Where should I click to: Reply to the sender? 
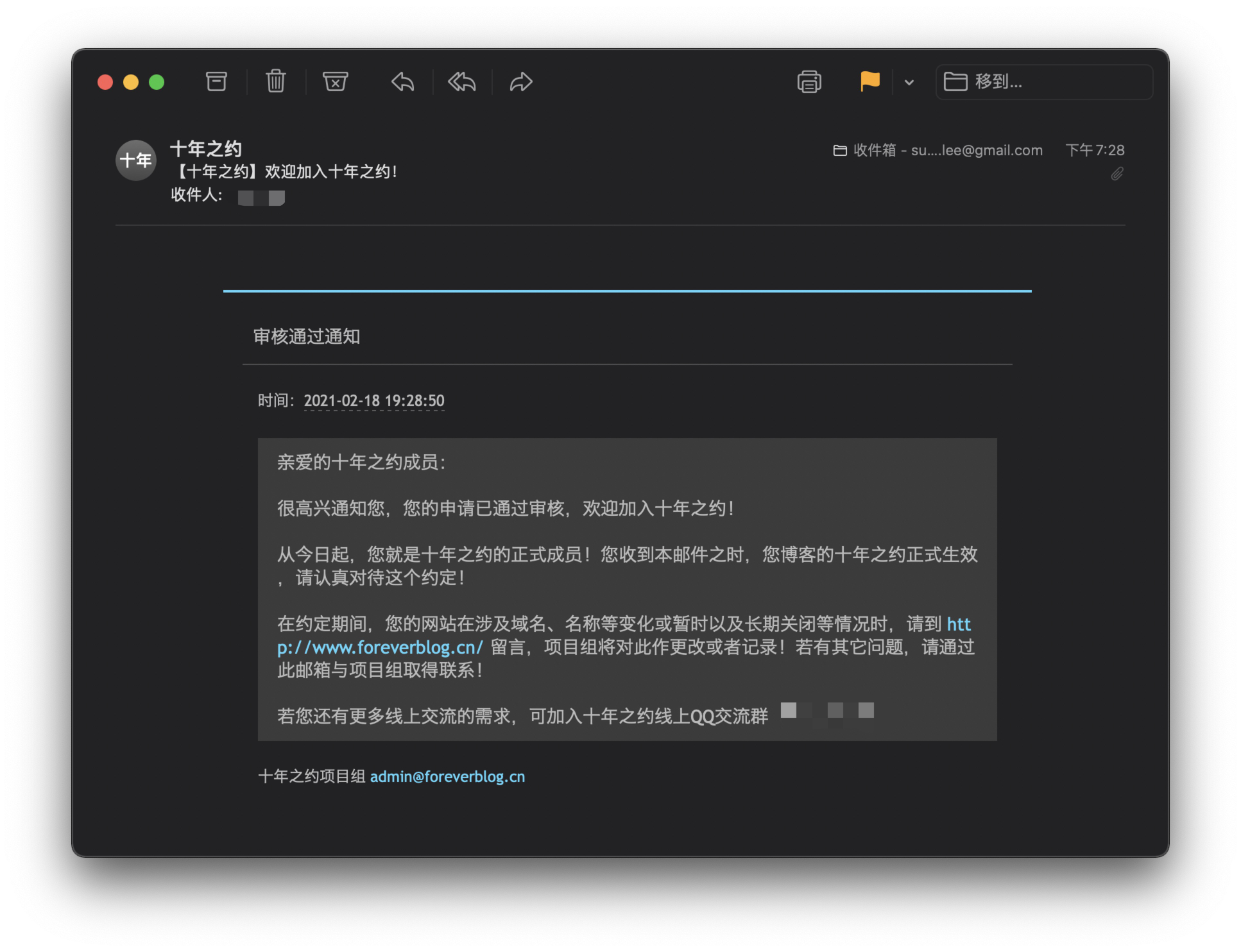(x=403, y=81)
